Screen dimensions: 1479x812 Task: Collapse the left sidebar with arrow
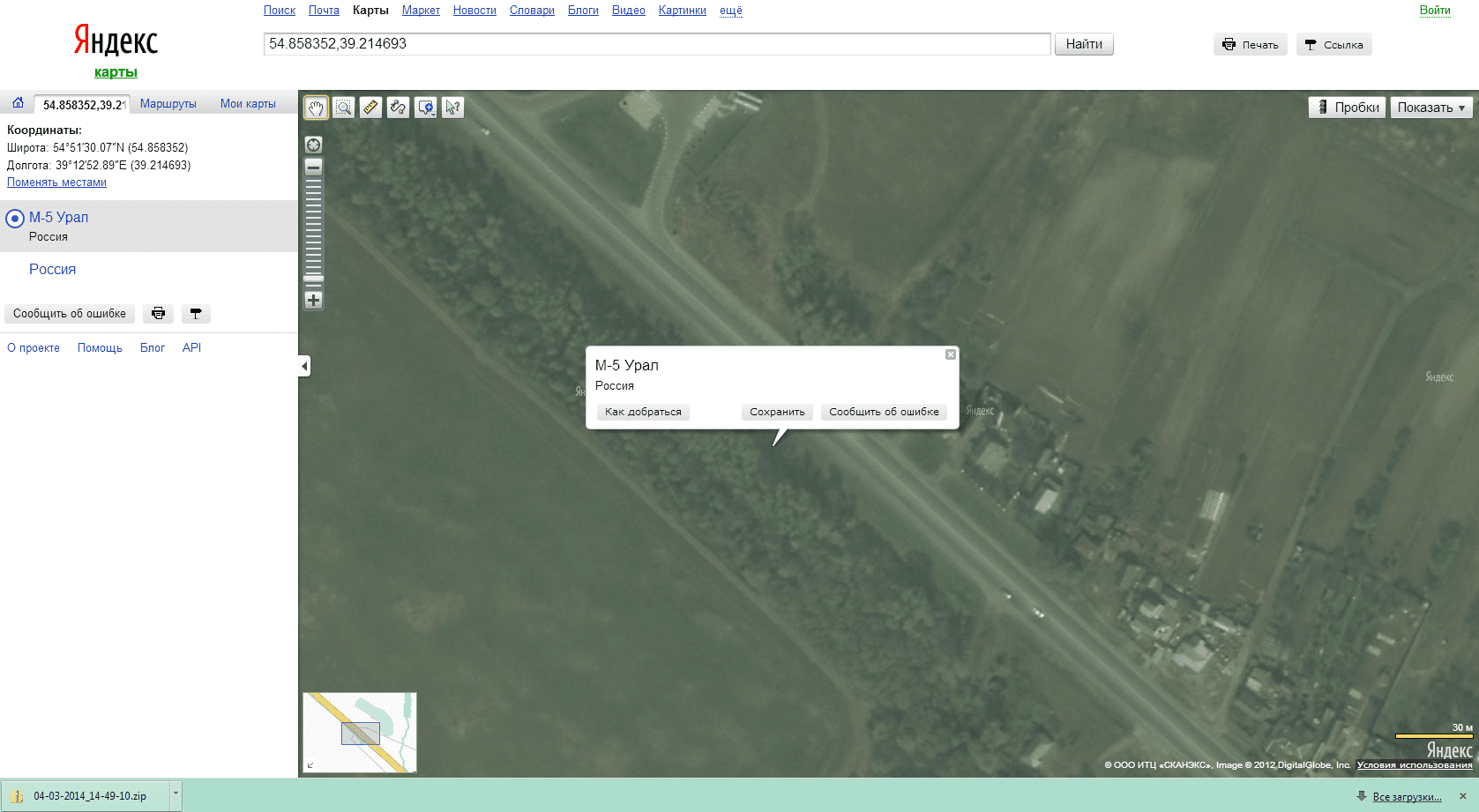[x=304, y=366]
